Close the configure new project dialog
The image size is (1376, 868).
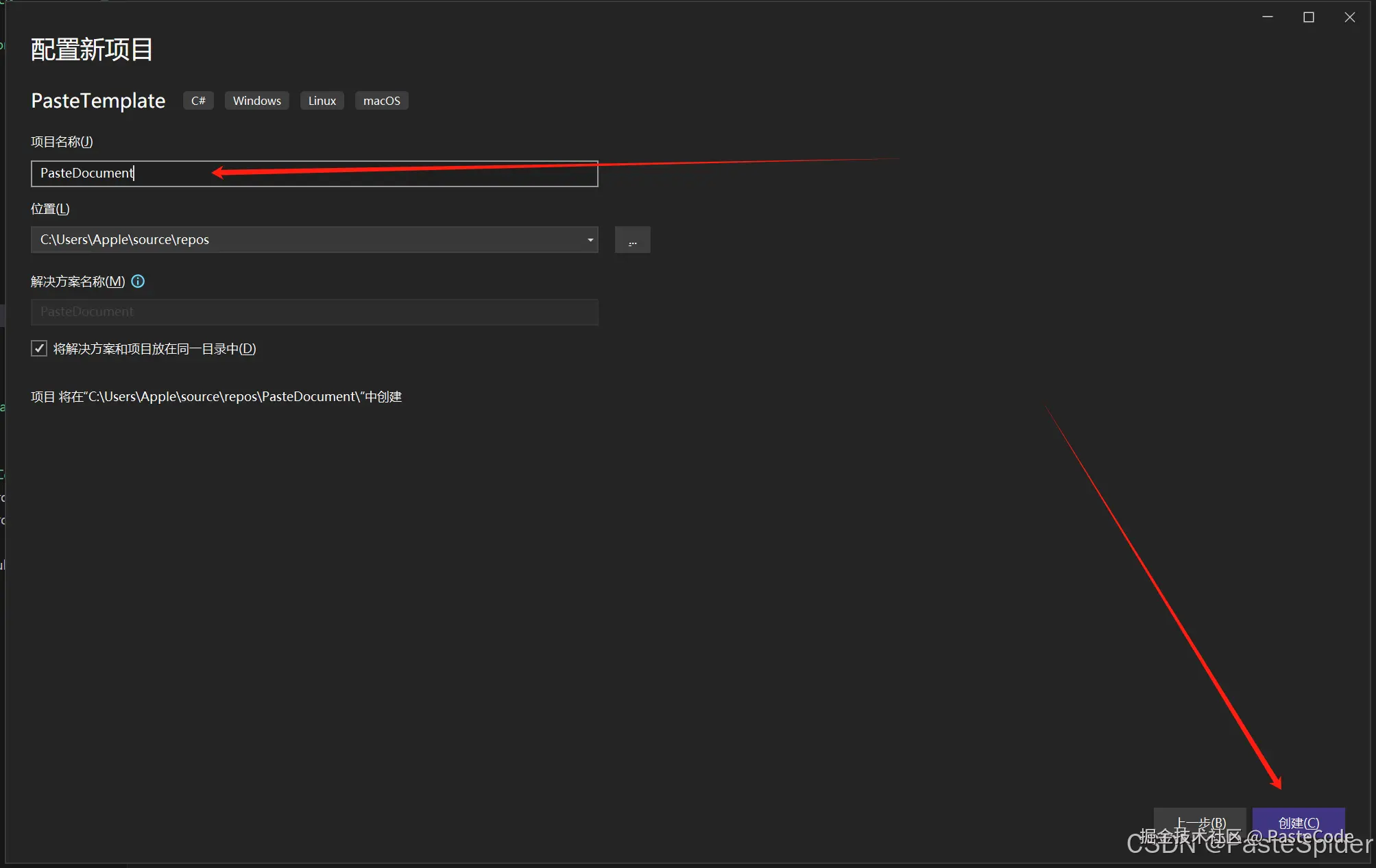[1349, 17]
